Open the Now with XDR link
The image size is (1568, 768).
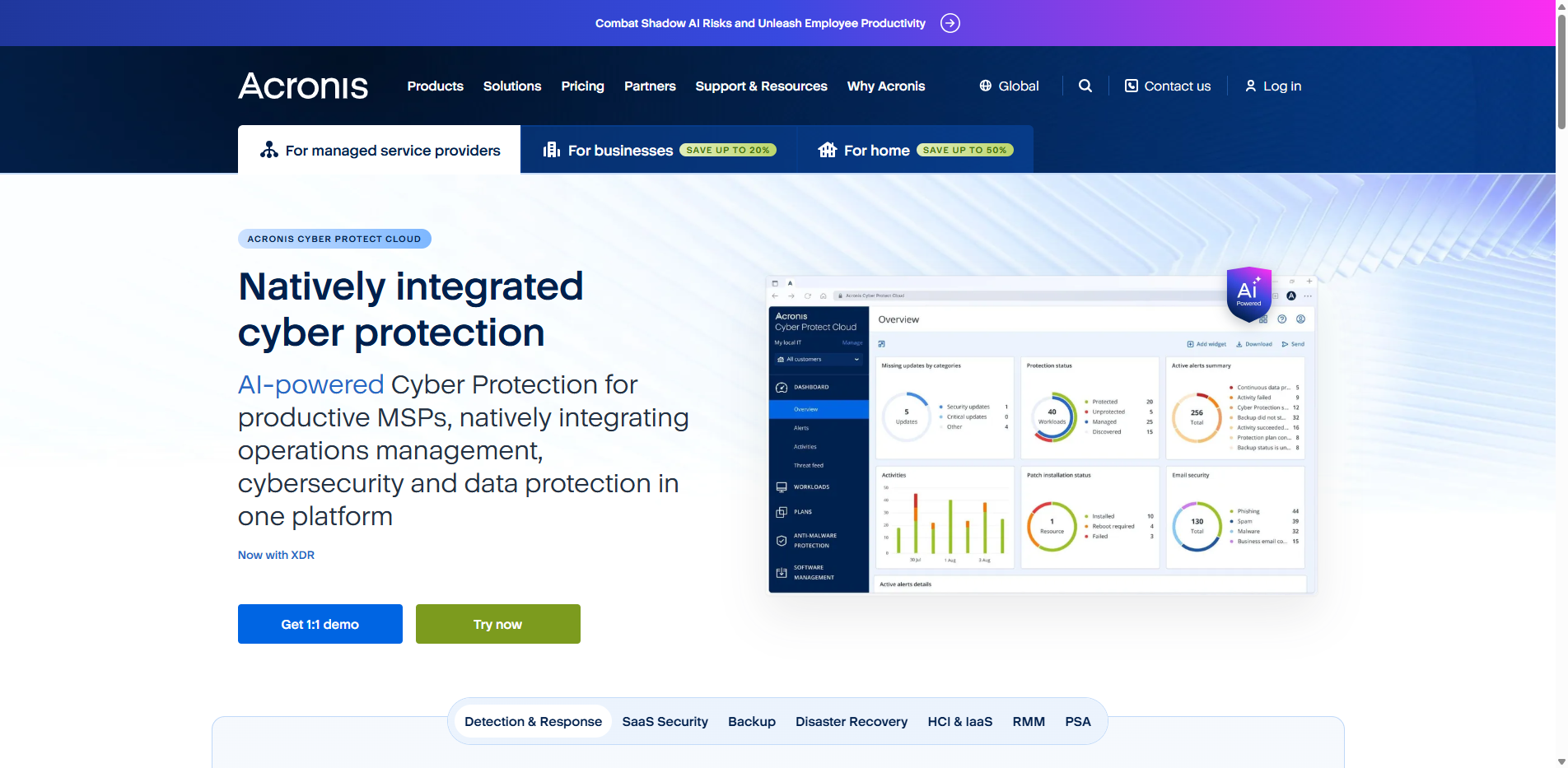coord(276,555)
